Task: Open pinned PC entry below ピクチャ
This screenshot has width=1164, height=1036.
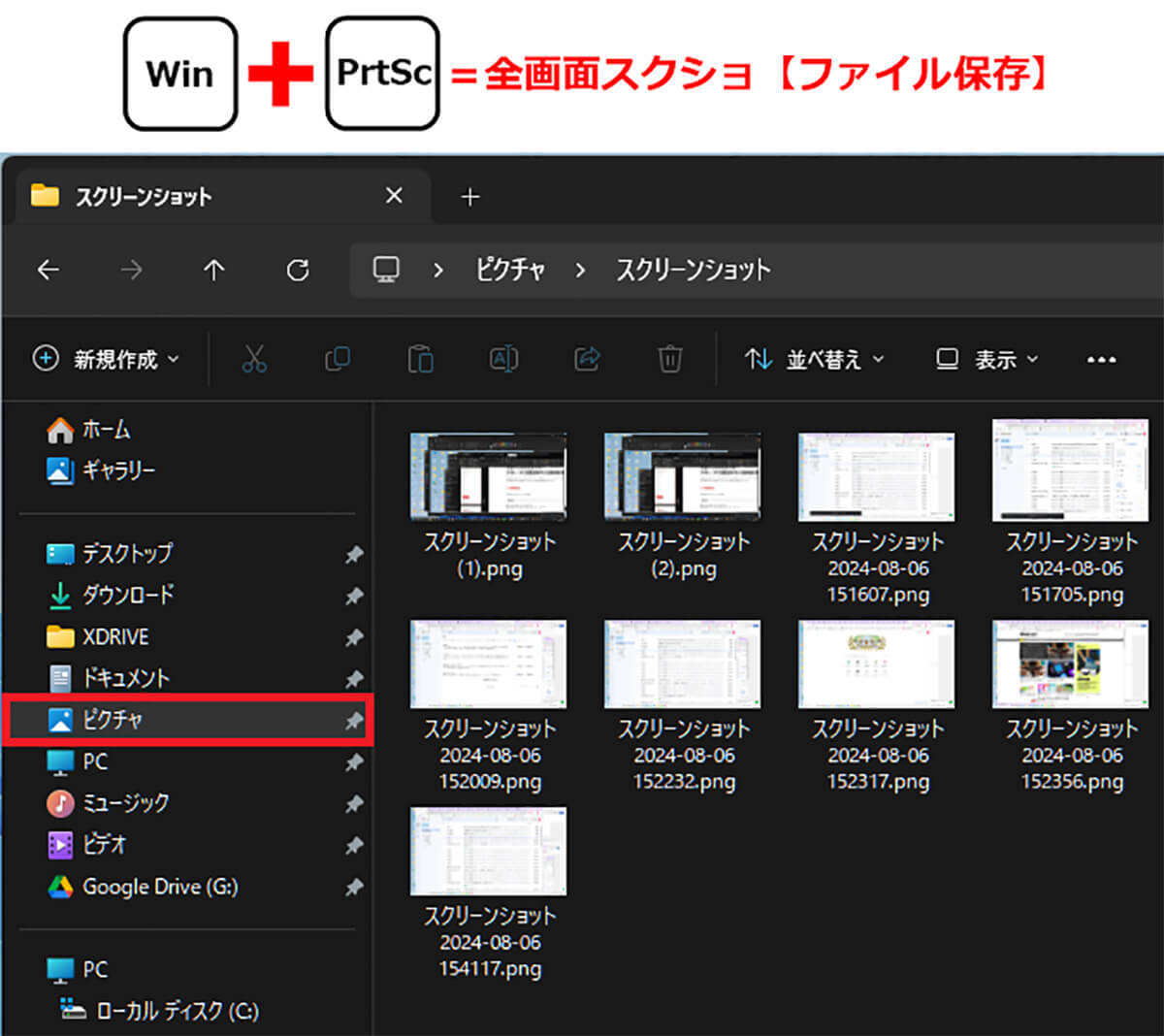Action: point(78,761)
